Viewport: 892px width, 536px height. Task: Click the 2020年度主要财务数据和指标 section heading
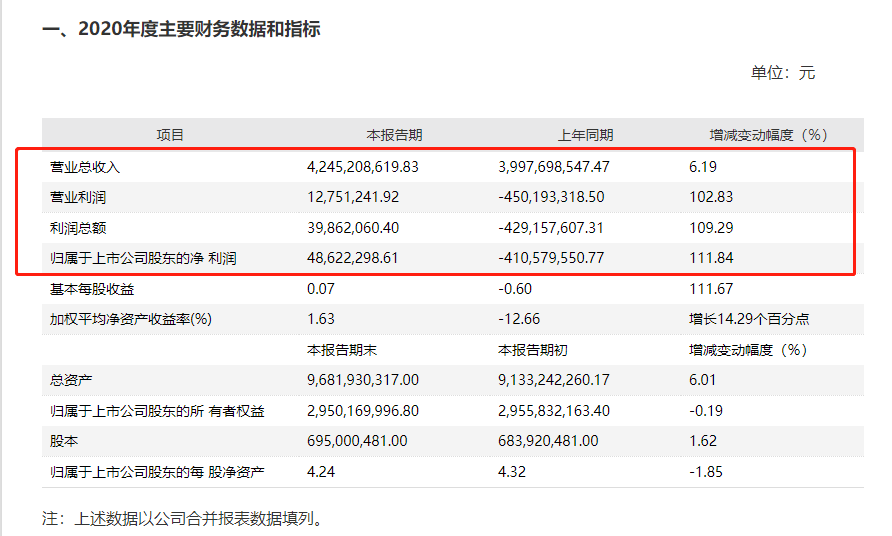tap(181, 29)
